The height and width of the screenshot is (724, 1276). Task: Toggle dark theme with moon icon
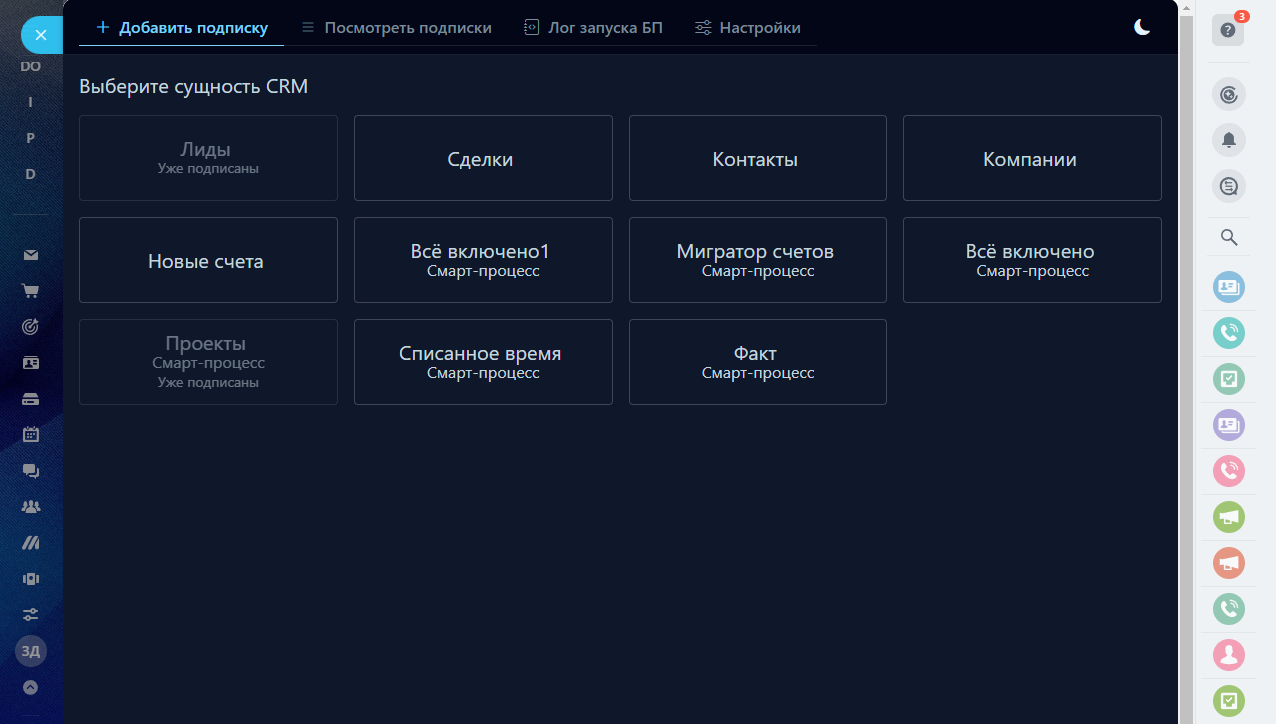[1142, 27]
